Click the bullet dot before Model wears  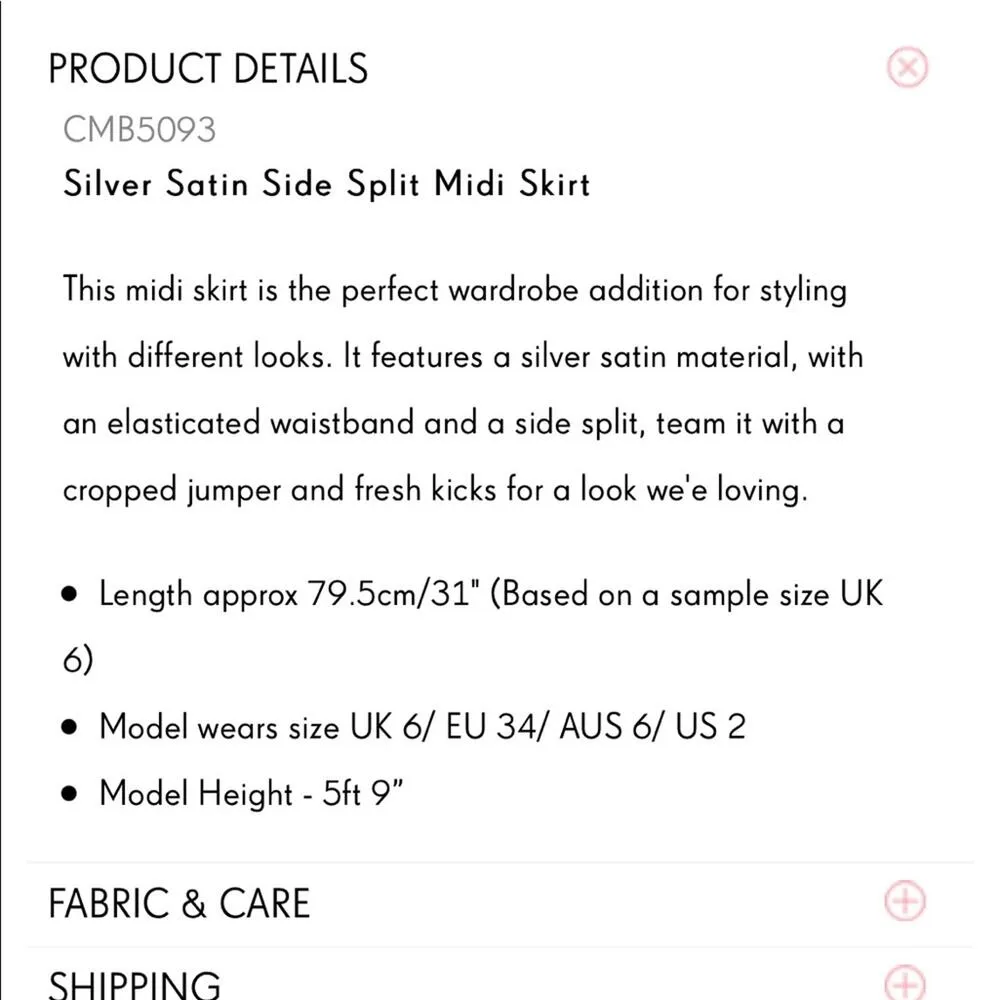tap(69, 727)
